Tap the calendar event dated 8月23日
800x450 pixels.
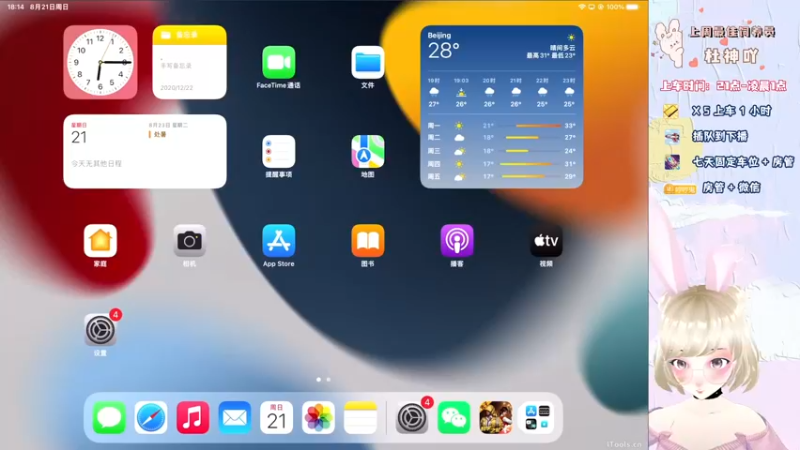click(x=168, y=130)
